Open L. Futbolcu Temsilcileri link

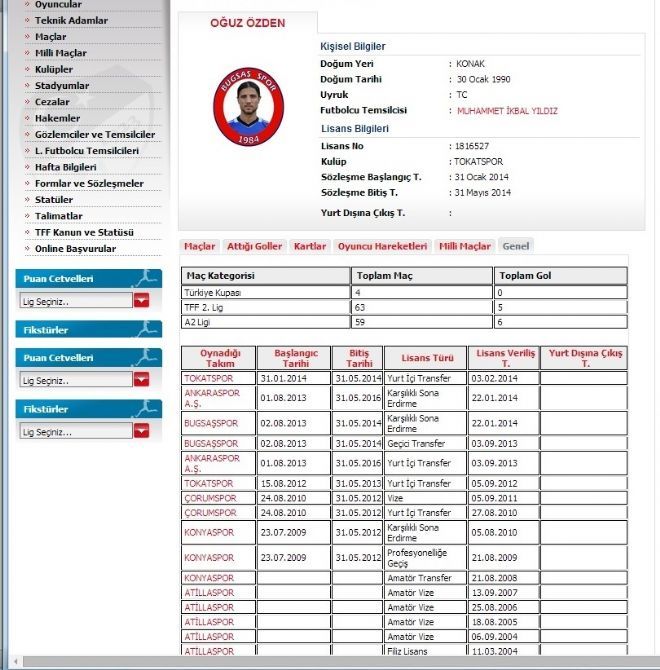pyautogui.click(x=87, y=151)
